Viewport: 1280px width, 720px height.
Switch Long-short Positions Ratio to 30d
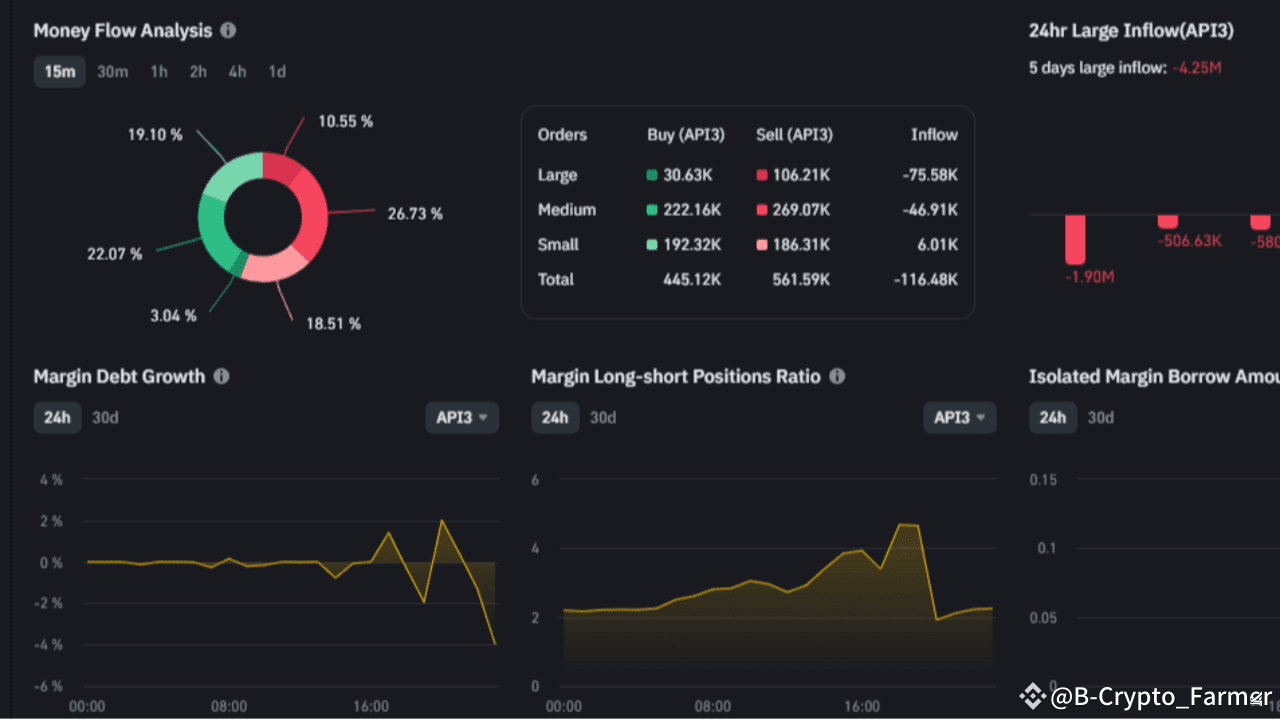pyautogui.click(x=601, y=418)
